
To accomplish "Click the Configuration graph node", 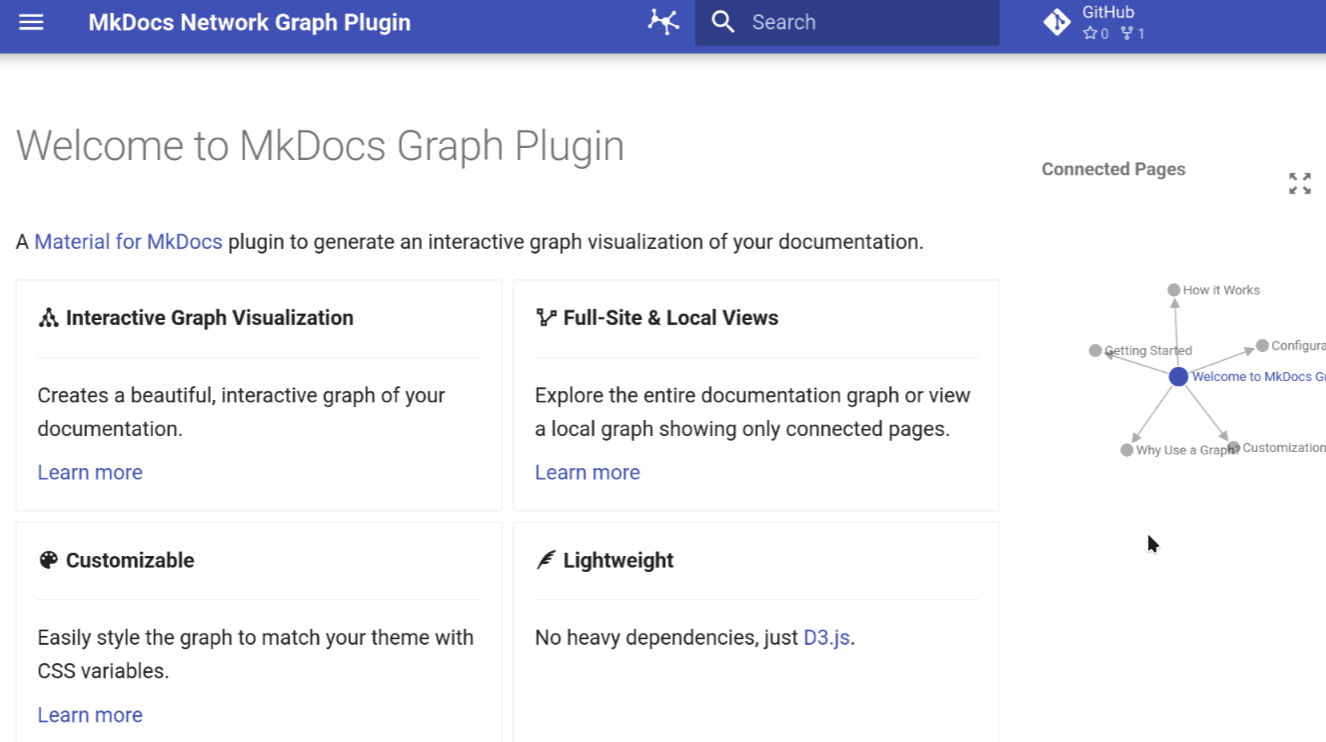I will pyautogui.click(x=1262, y=346).
